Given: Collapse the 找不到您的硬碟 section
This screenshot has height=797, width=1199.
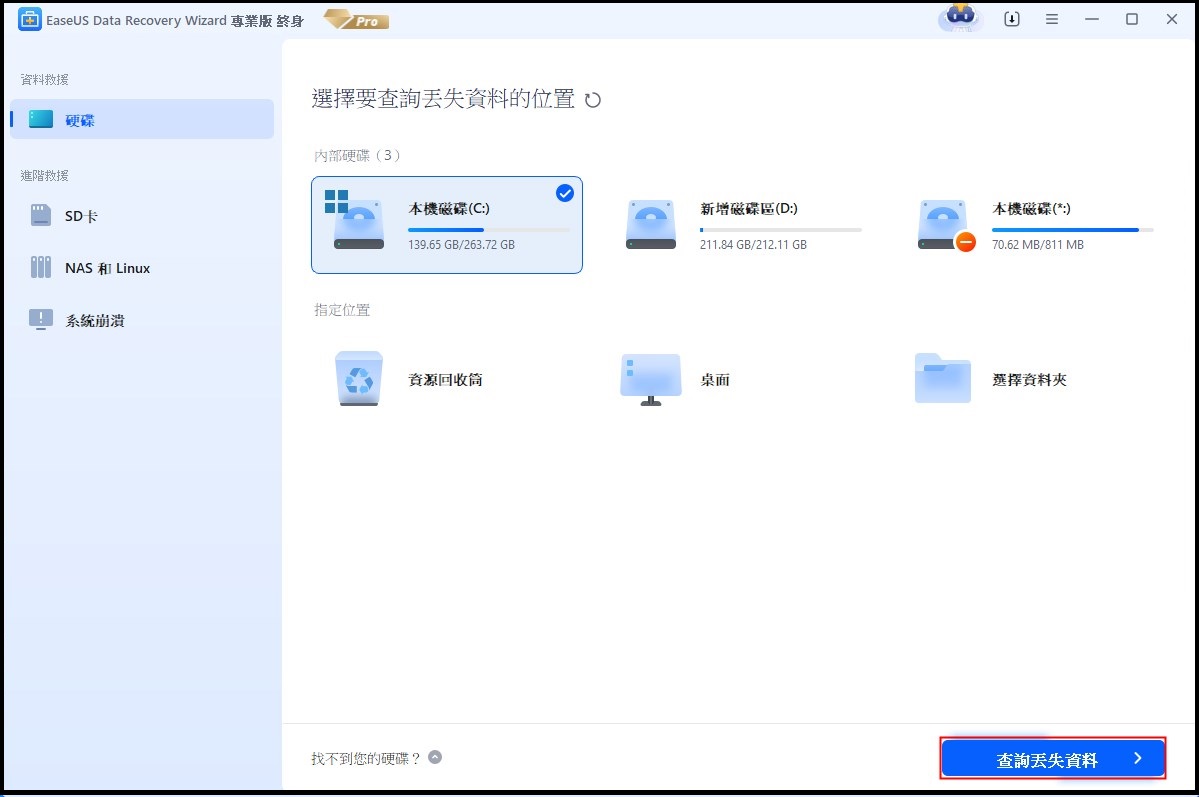Looking at the screenshot, I should tap(434, 757).
